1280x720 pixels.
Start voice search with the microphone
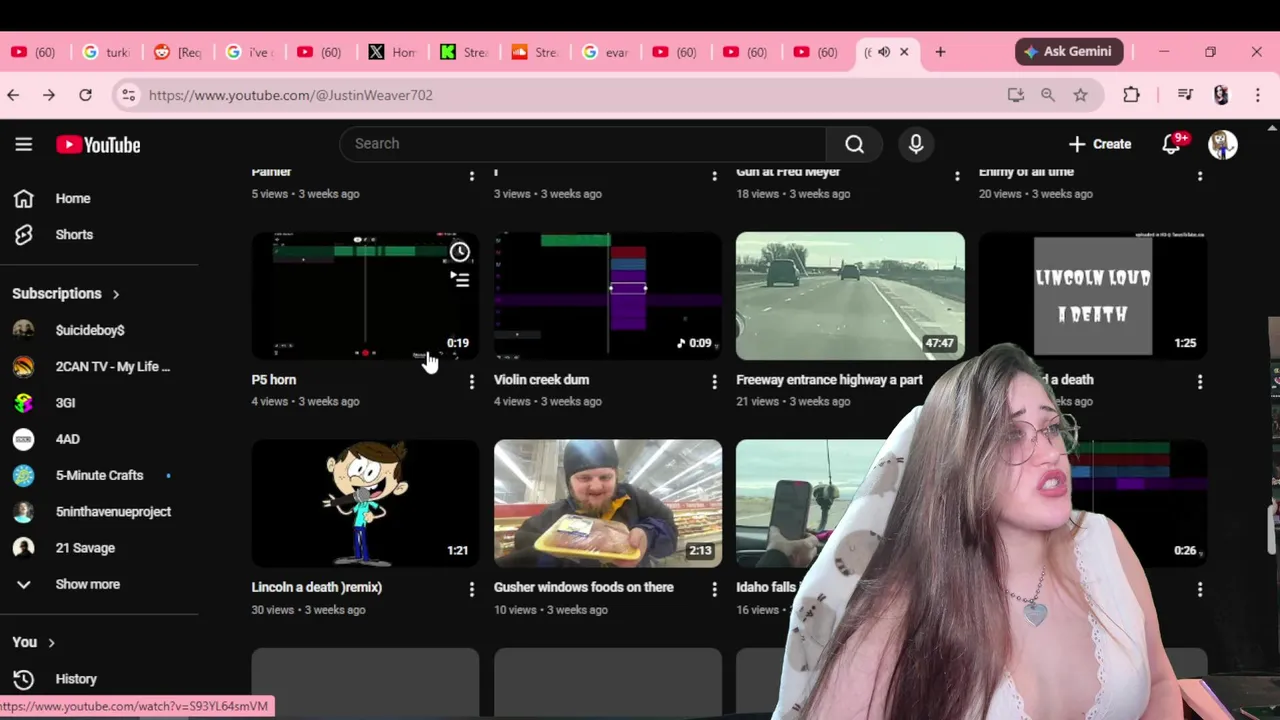(916, 144)
